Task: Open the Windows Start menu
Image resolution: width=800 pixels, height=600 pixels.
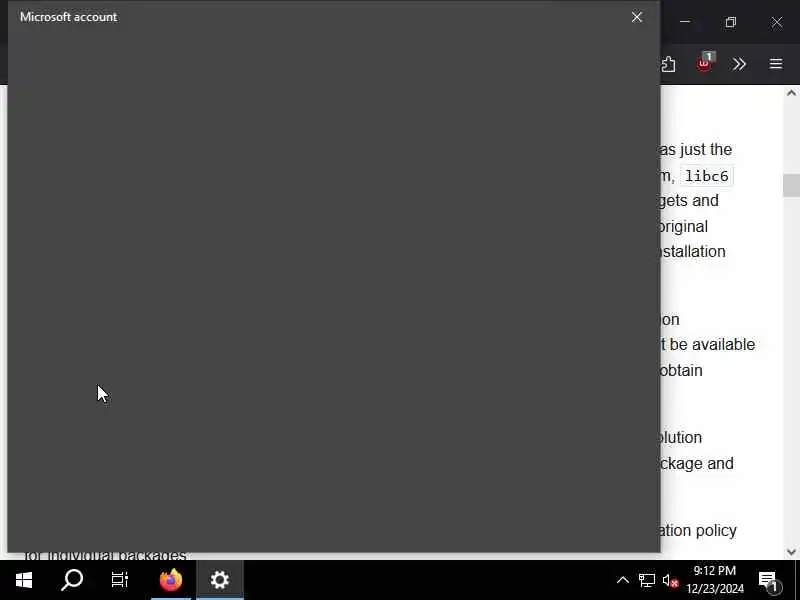Action: 24,580
